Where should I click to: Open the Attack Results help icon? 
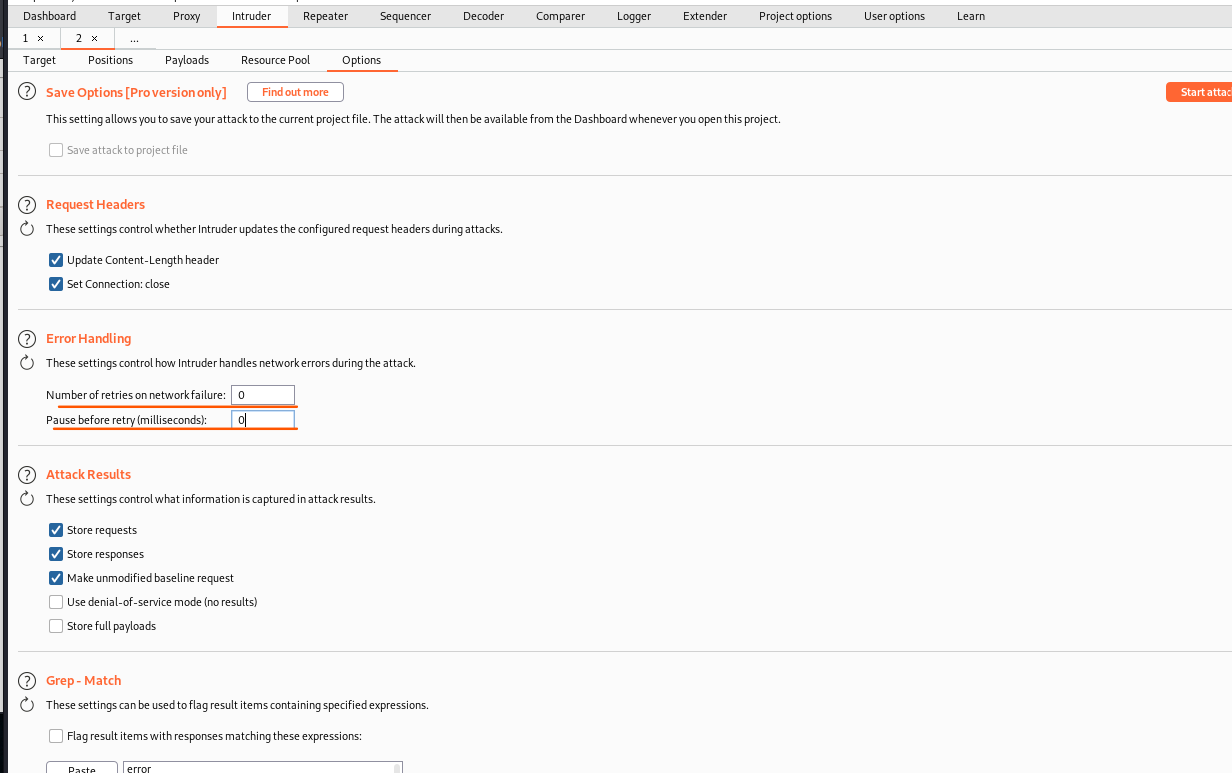[27, 474]
